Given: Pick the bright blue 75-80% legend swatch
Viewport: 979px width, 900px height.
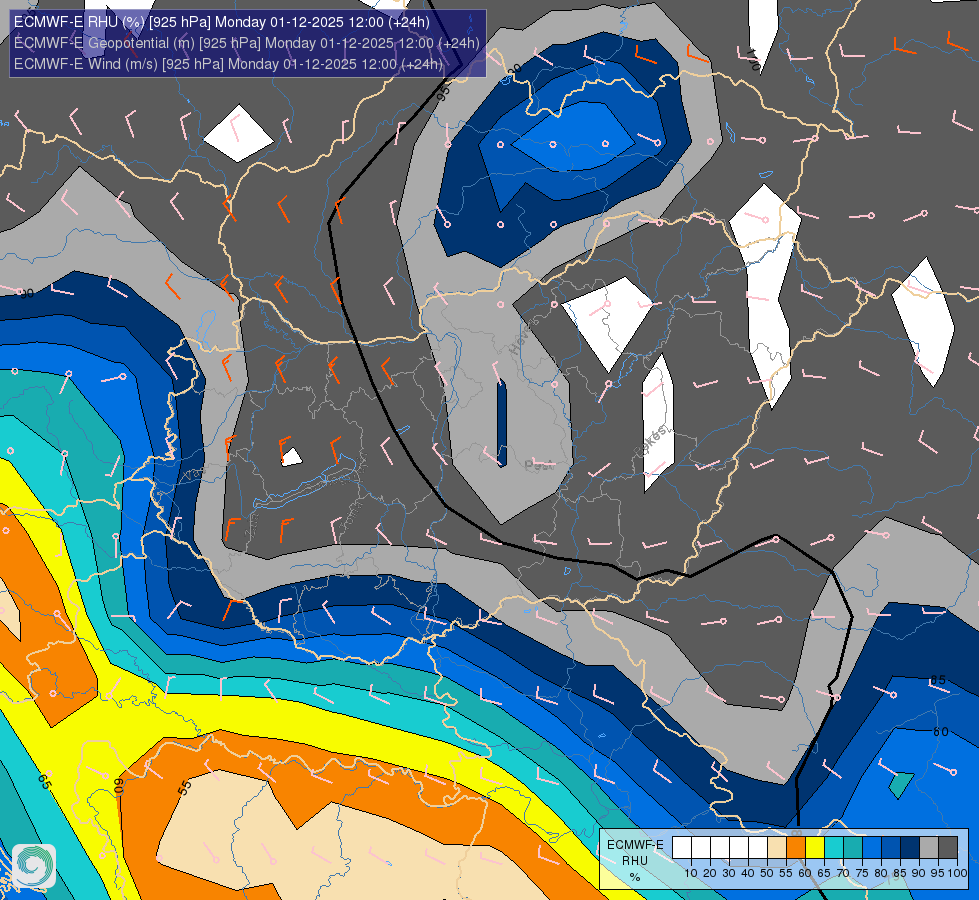Looking at the screenshot, I should point(872,847).
